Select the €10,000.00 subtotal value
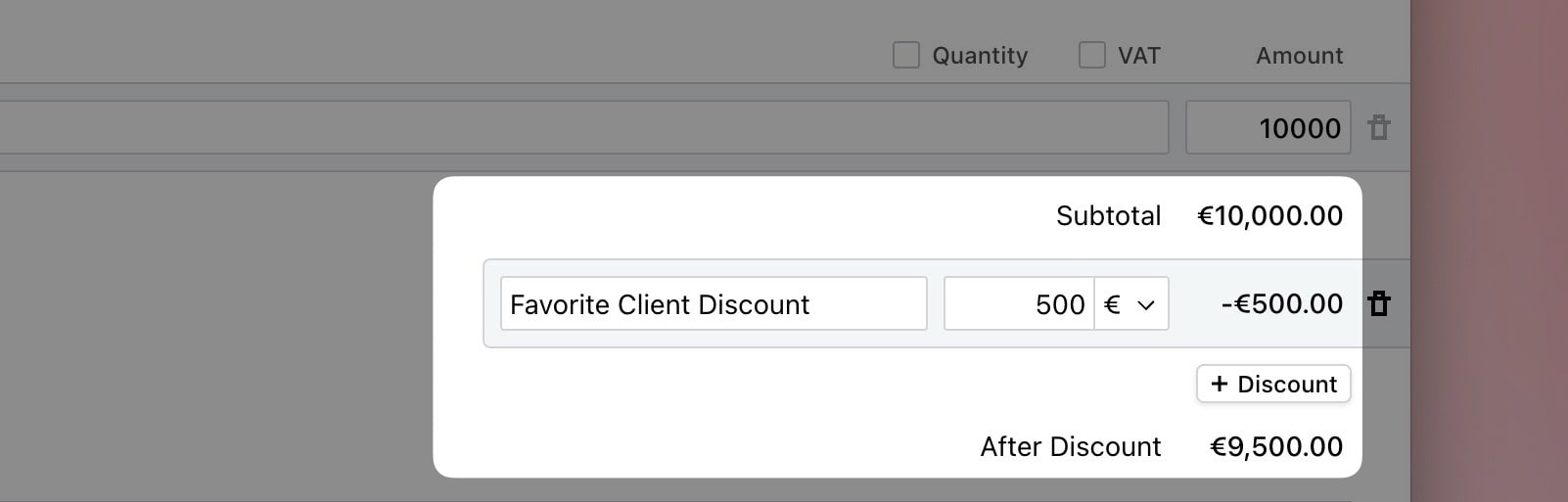The width and height of the screenshot is (1568, 502). (x=1269, y=216)
